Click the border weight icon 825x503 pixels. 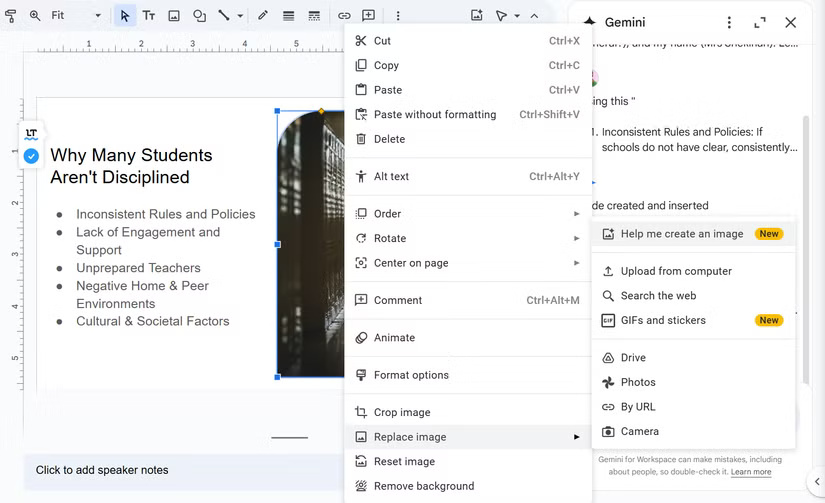tap(288, 16)
